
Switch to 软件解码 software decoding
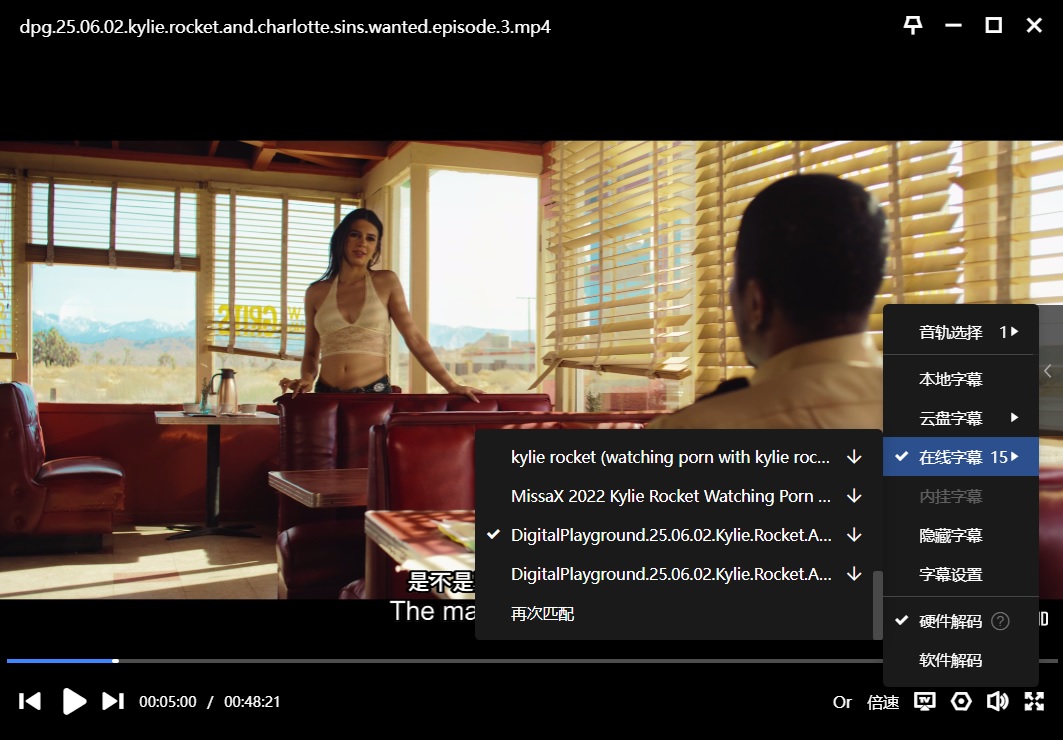click(x=950, y=661)
